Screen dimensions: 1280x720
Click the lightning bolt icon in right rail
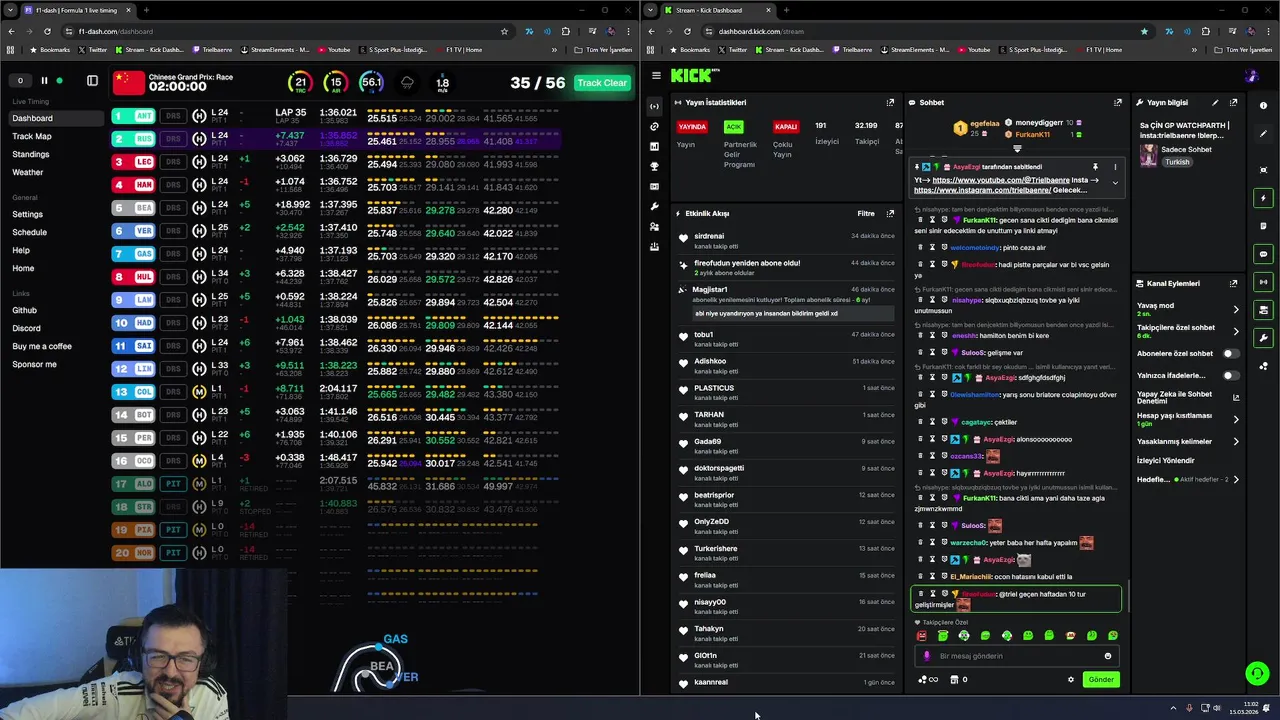coord(1264,198)
